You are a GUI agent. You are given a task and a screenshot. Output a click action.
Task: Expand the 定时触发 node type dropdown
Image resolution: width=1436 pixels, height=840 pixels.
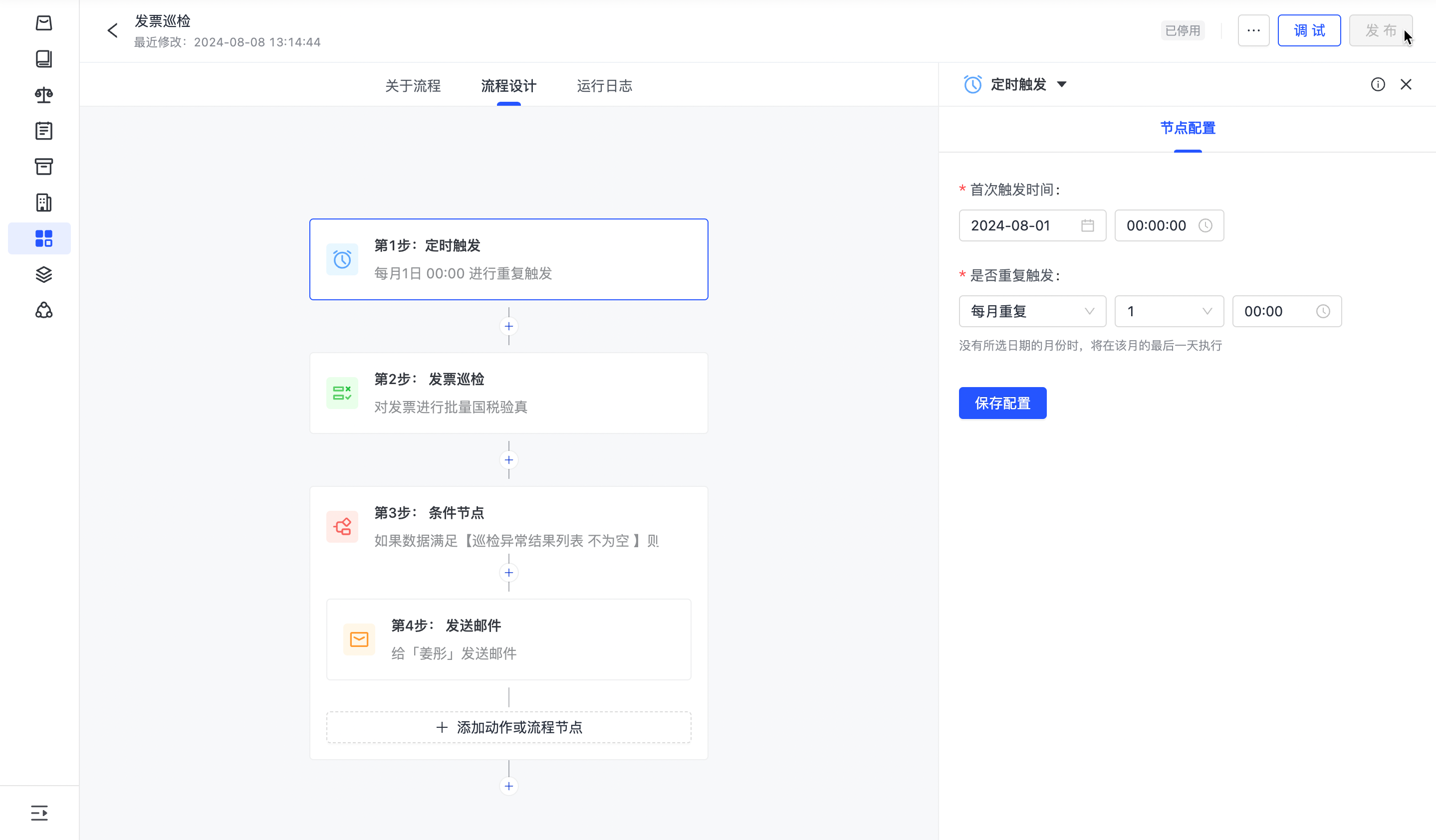click(x=1061, y=84)
